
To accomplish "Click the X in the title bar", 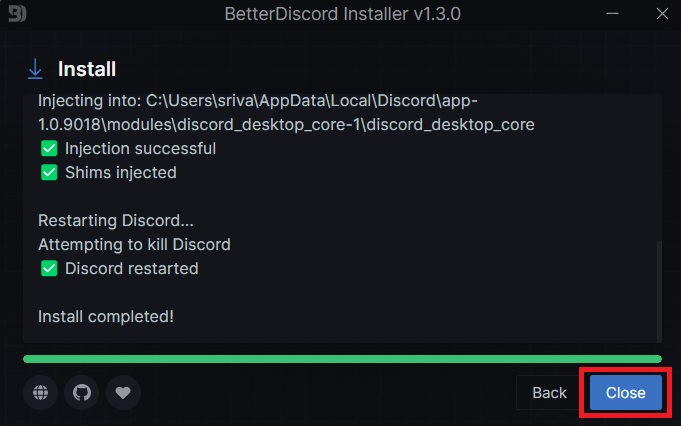I will (x=660, y=14).
